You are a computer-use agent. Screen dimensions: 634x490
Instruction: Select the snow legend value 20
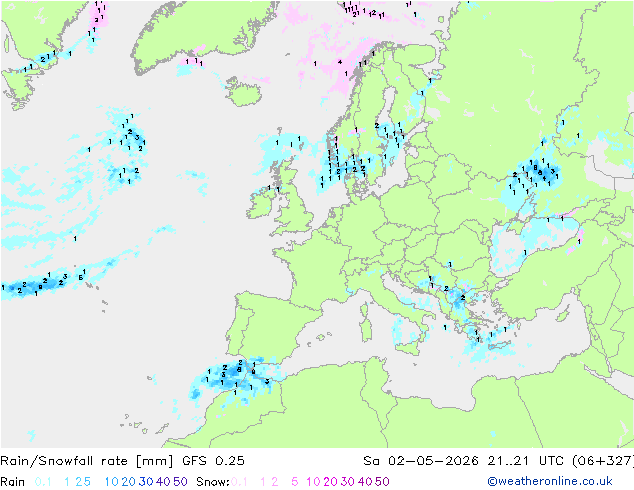tap(330, 482)
